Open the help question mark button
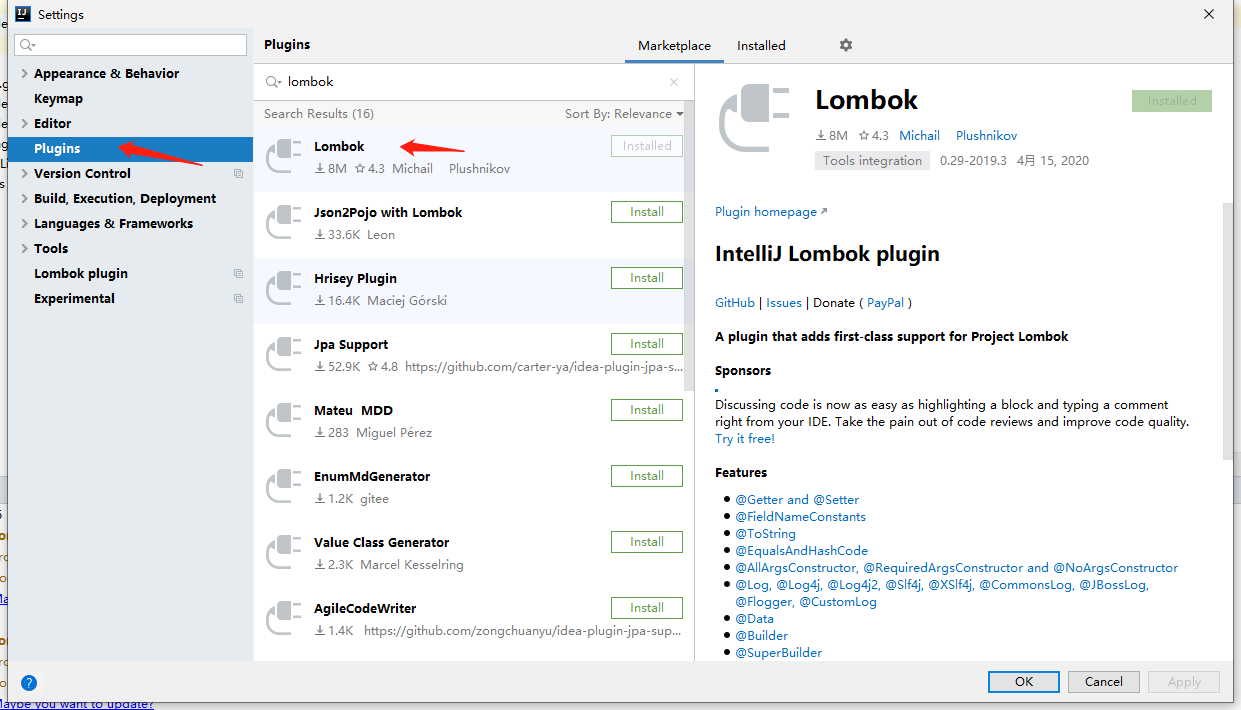 click(29, 683)
